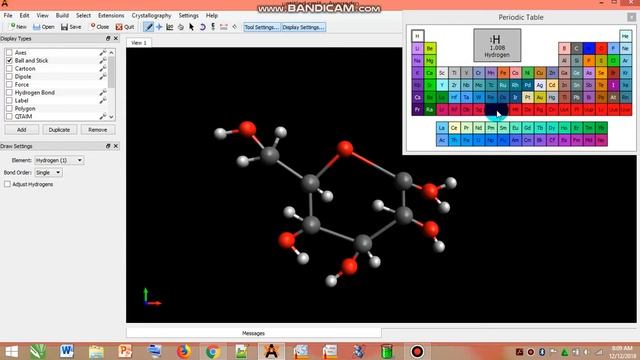Open Hydrogen Bond settings wrench
Image resolution: width=640 pixels, height=360 pixels.
point(103,93)
